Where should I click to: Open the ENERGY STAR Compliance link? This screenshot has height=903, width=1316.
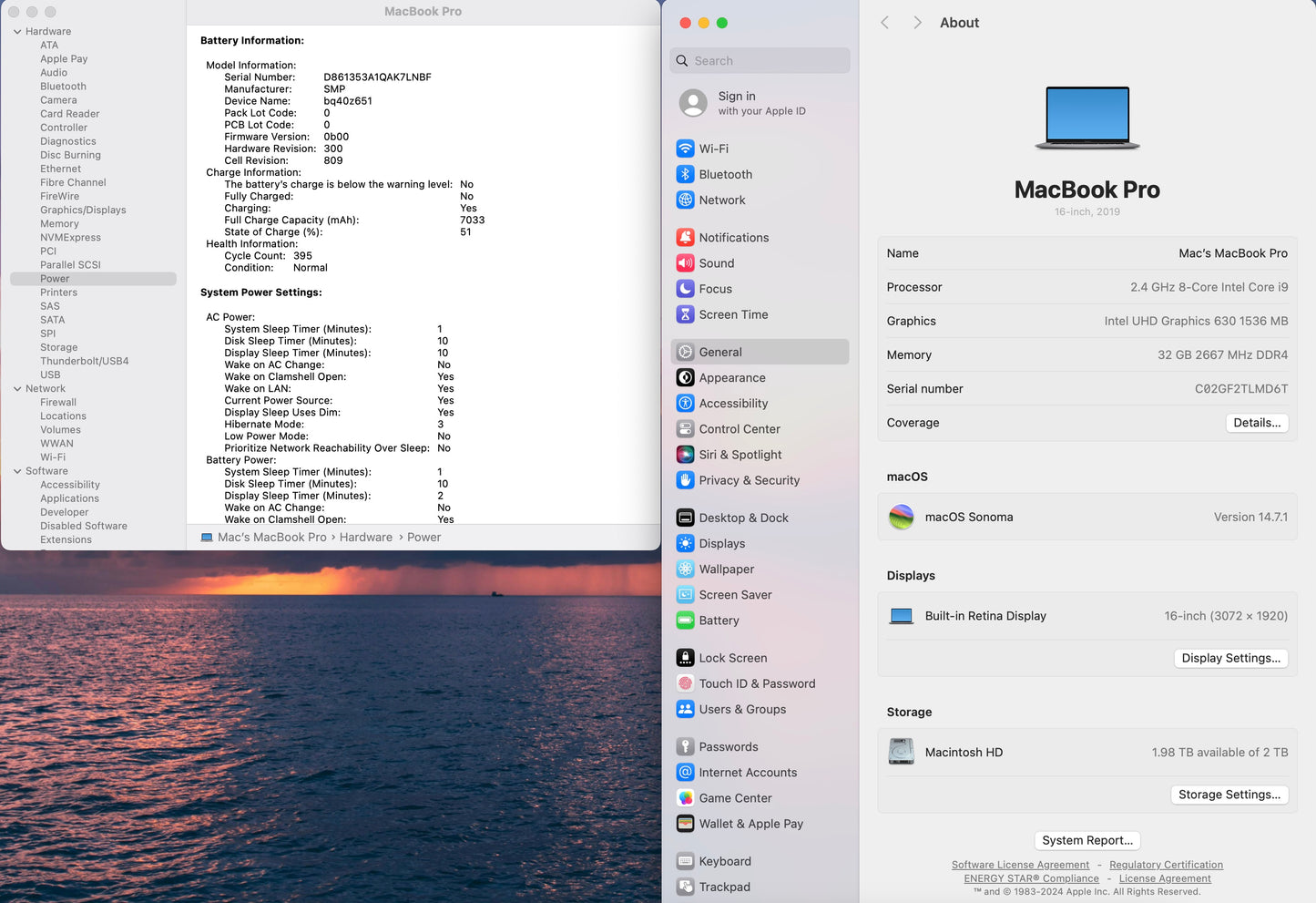(x=1031, y=878)
